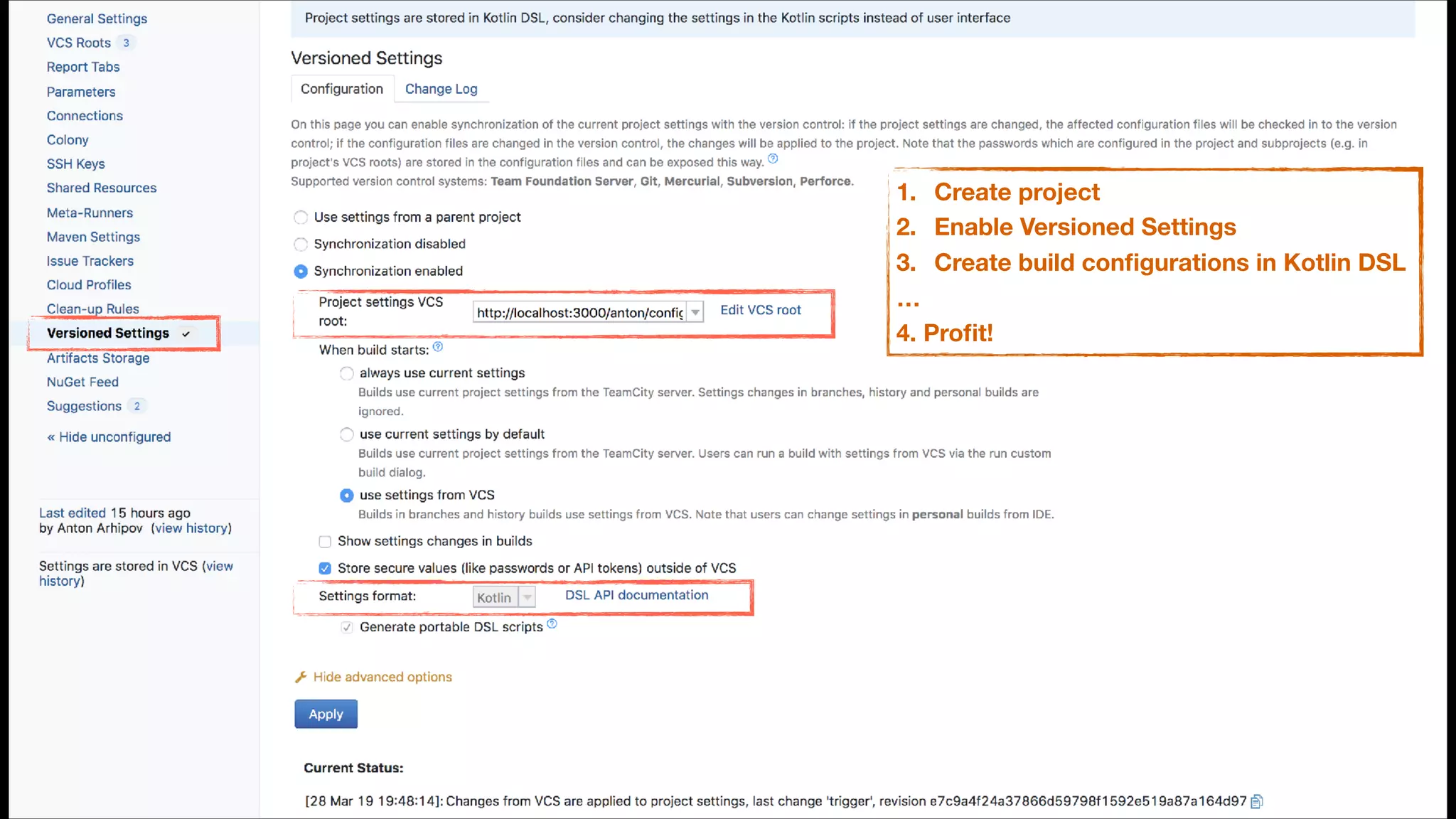Switch to the Change Log tab
This screenshot has width=1456, height=819.
(x=441, y=89)
